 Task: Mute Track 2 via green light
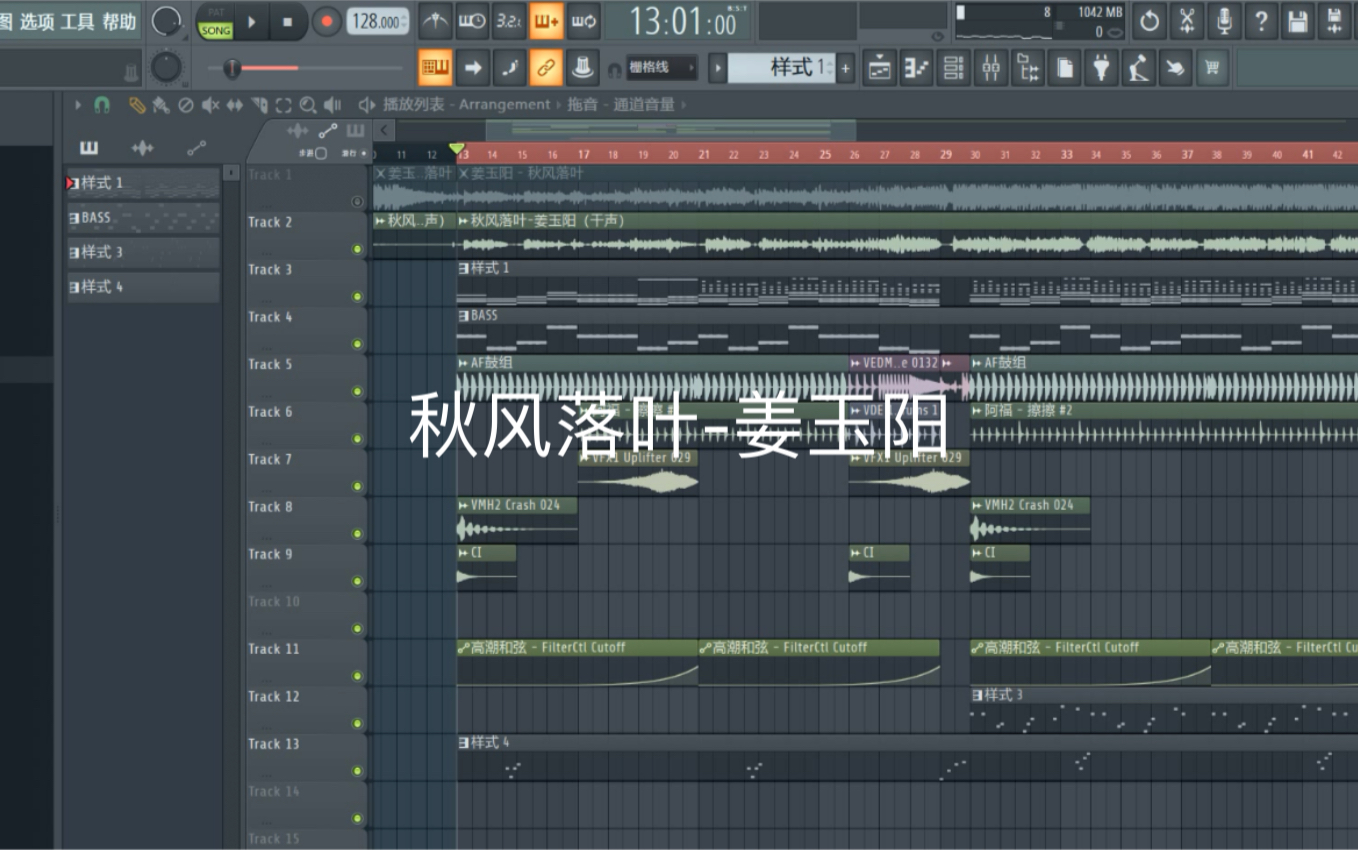[357, 249]
